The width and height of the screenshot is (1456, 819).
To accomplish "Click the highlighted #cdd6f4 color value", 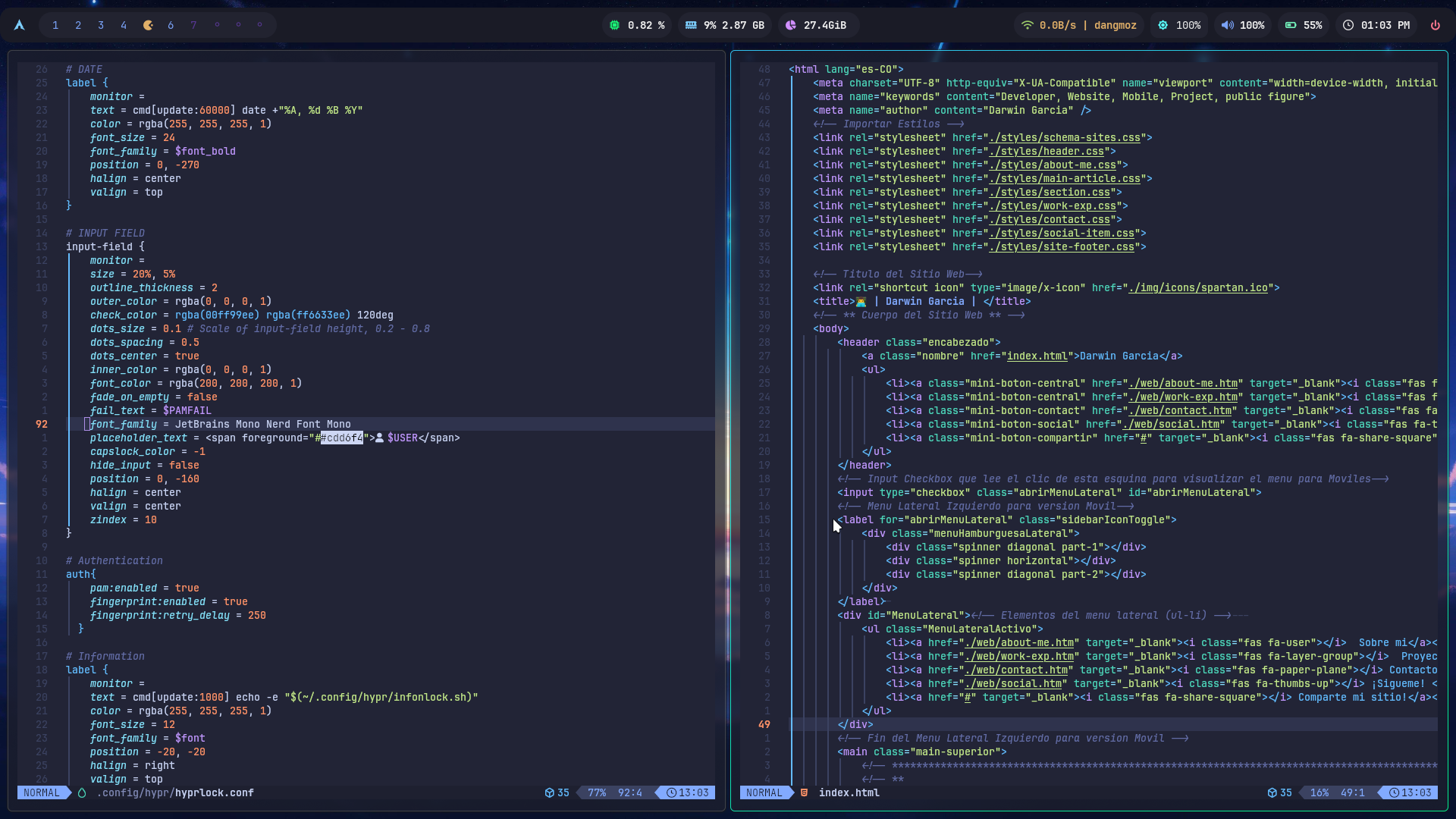I will pos(341,438).
